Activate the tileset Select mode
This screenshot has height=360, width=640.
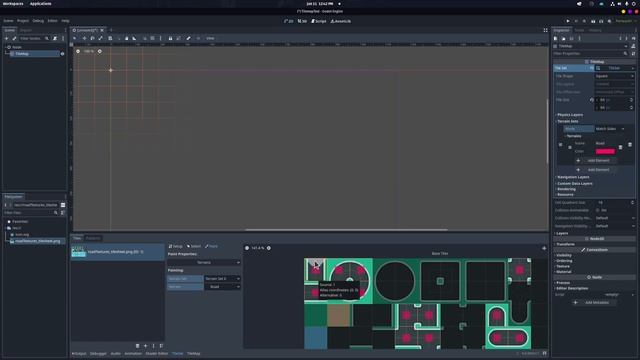click(x=194, y=246)
